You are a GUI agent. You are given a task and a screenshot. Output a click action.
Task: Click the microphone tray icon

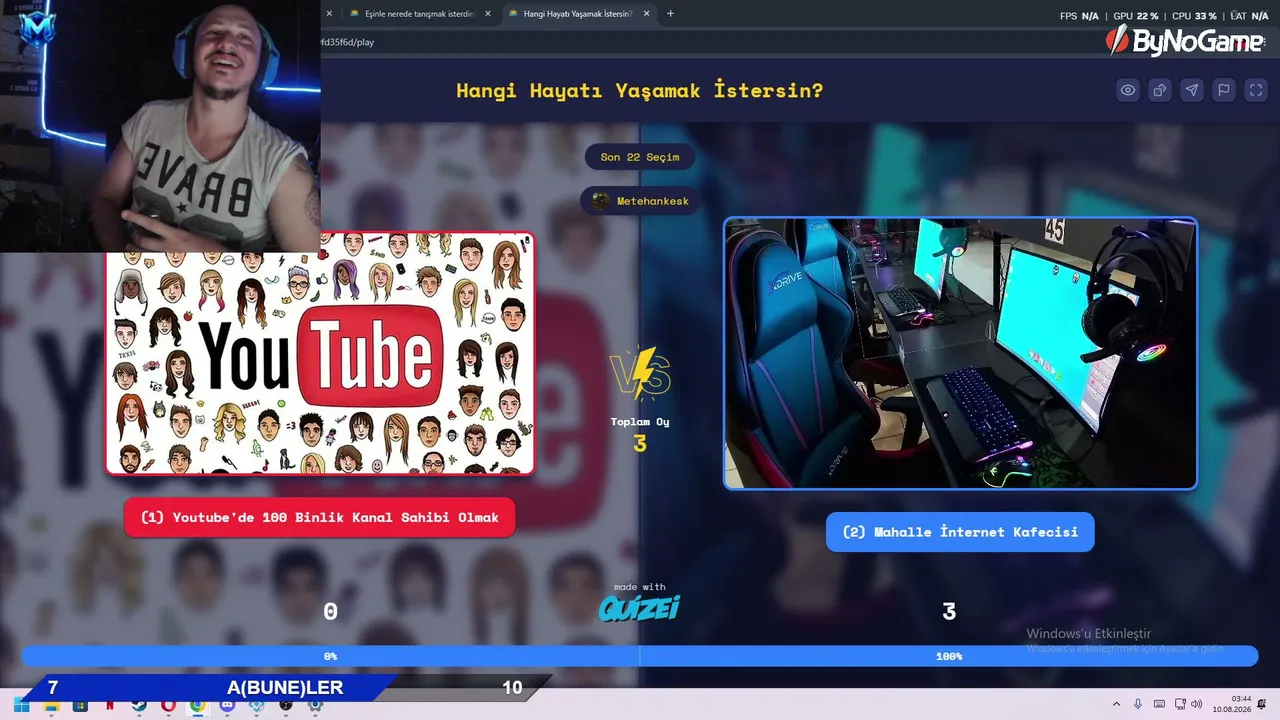pos(1138,704)
